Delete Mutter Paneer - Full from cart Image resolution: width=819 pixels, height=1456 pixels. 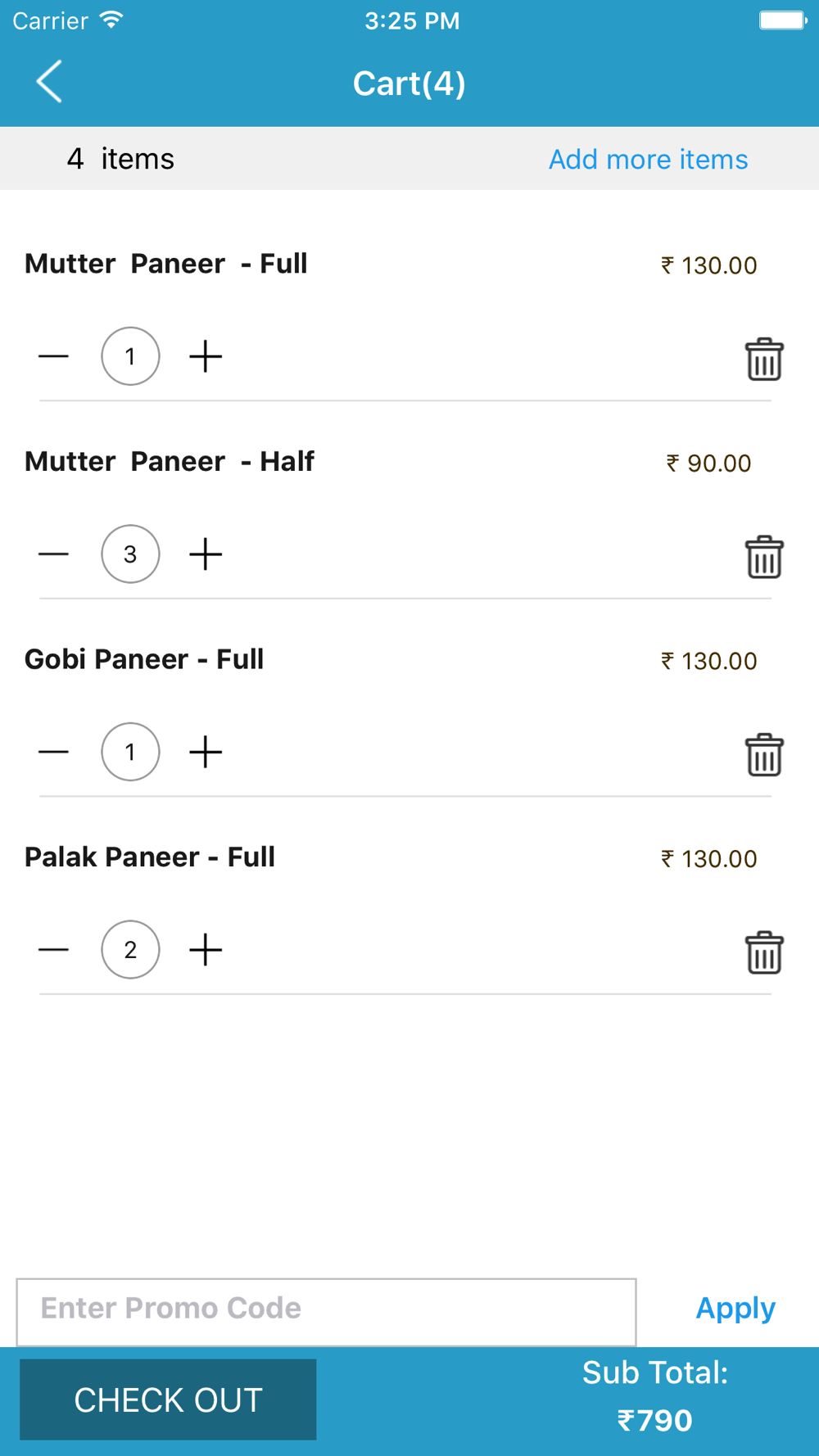764,359
